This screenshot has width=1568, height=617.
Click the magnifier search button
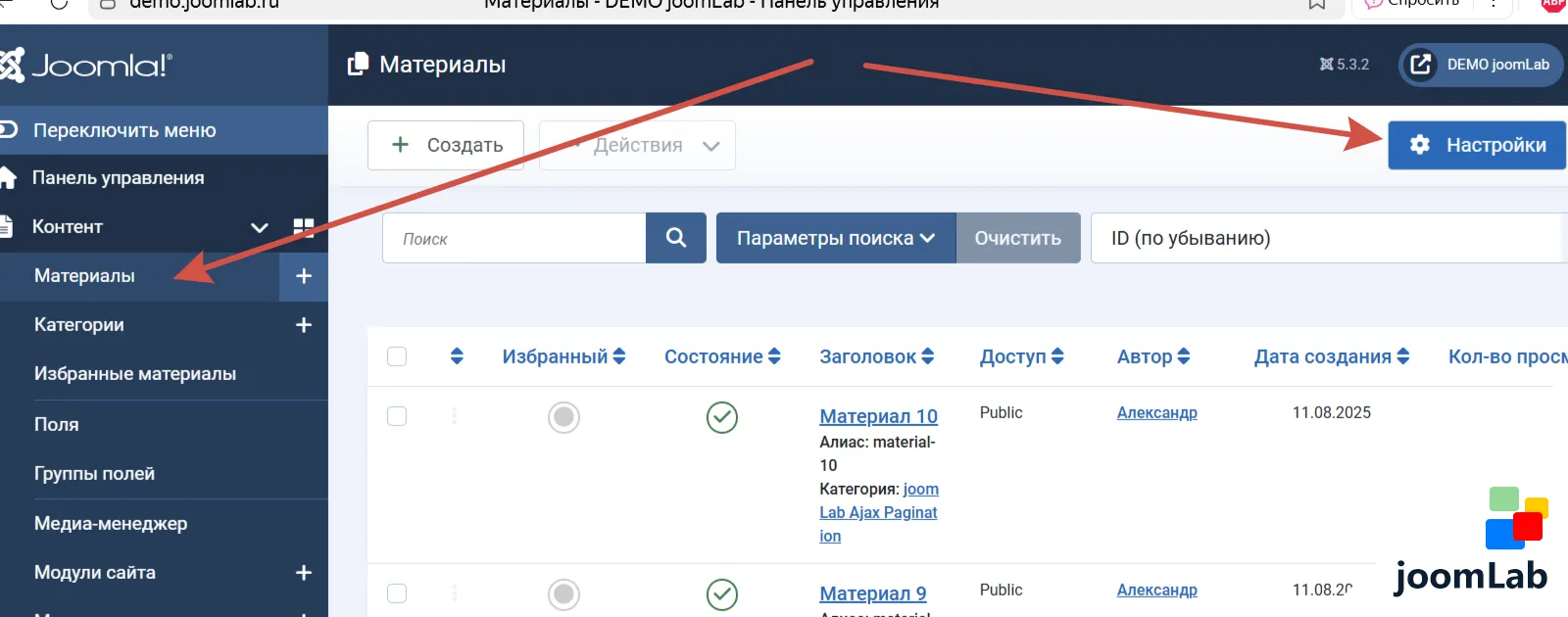[676, 238]
